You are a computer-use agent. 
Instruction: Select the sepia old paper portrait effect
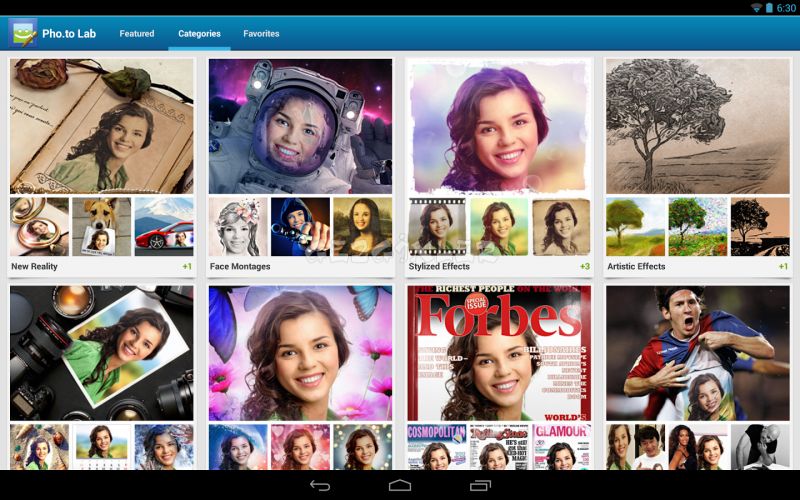pyautogui.click(x=561, y=227)
